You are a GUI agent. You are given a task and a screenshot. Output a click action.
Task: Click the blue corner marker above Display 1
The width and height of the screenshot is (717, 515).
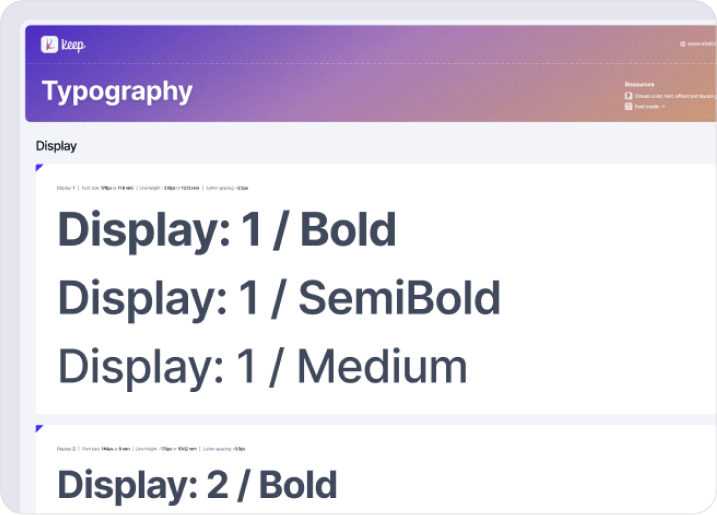click(39, 168)
